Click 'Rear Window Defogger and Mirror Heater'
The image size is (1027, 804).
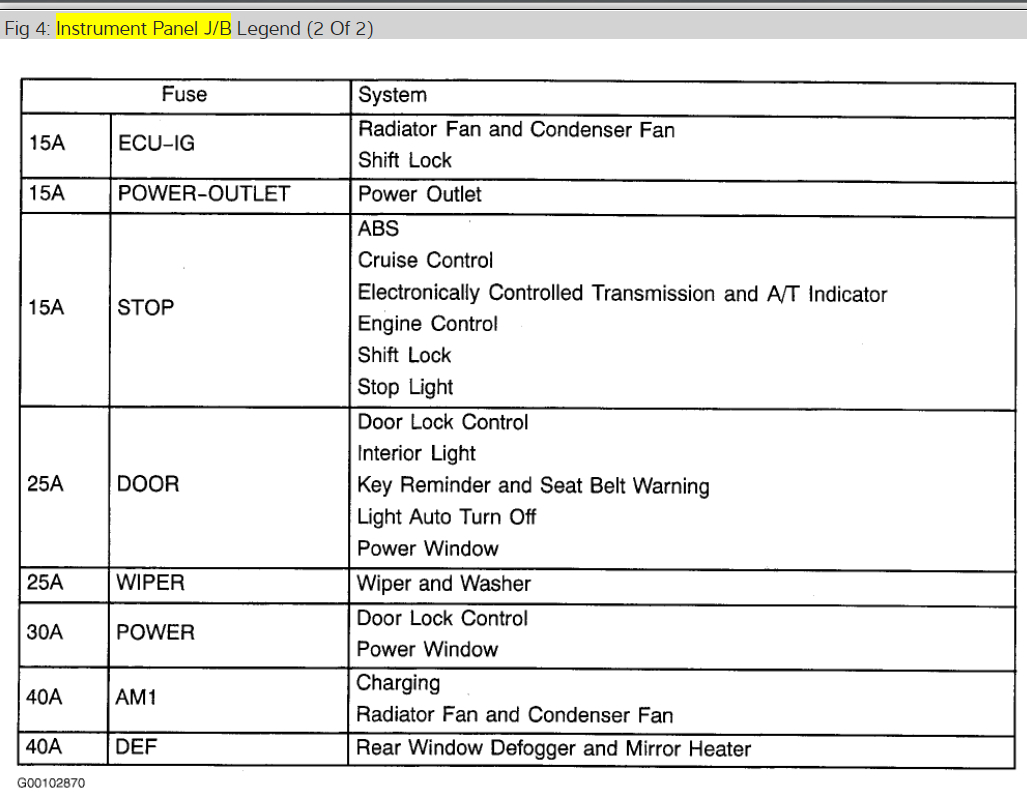pyautogui.click(x=553, y=748)
